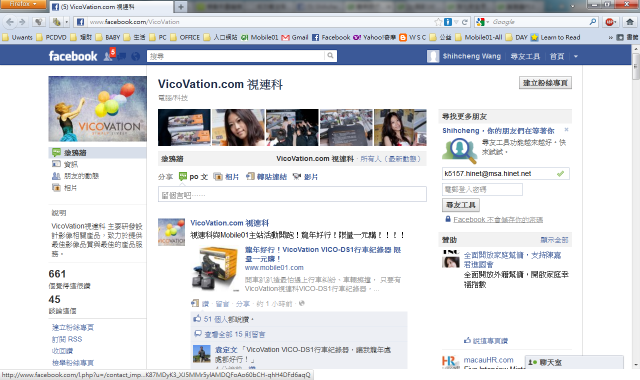
Task: Click Shihcheng Wang's profile avatar in header
Action: tap(433, 56)
